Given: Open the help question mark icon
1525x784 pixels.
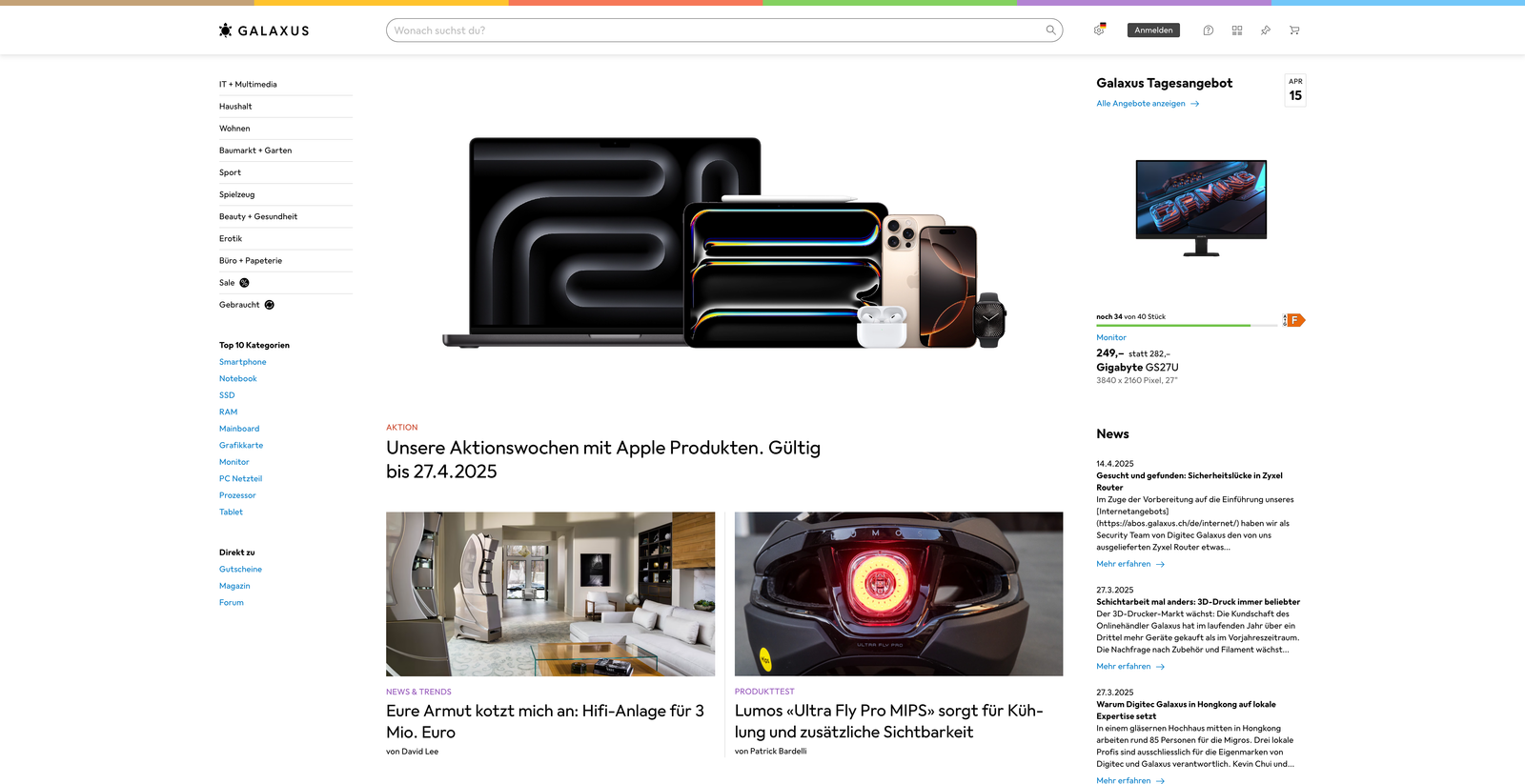Looking at the screenshot, I should (x=1208, y=30).
